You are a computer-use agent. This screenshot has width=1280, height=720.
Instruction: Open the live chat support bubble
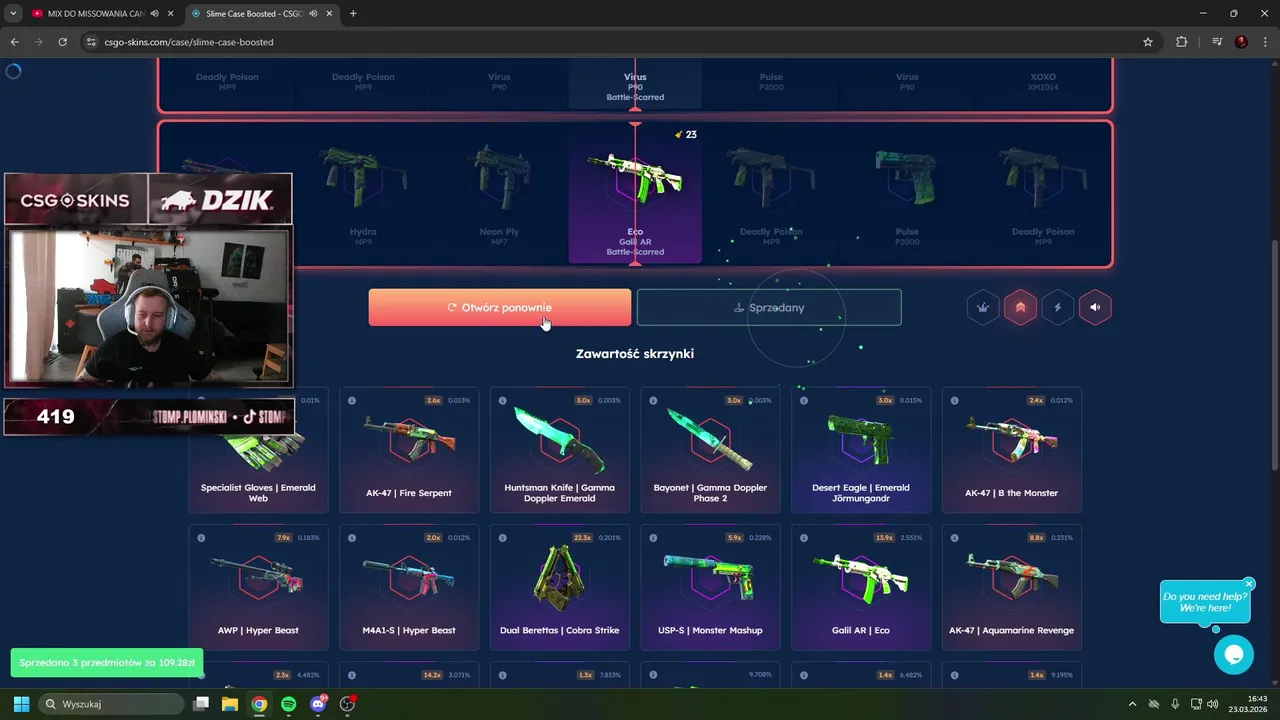coord(1233,655)
